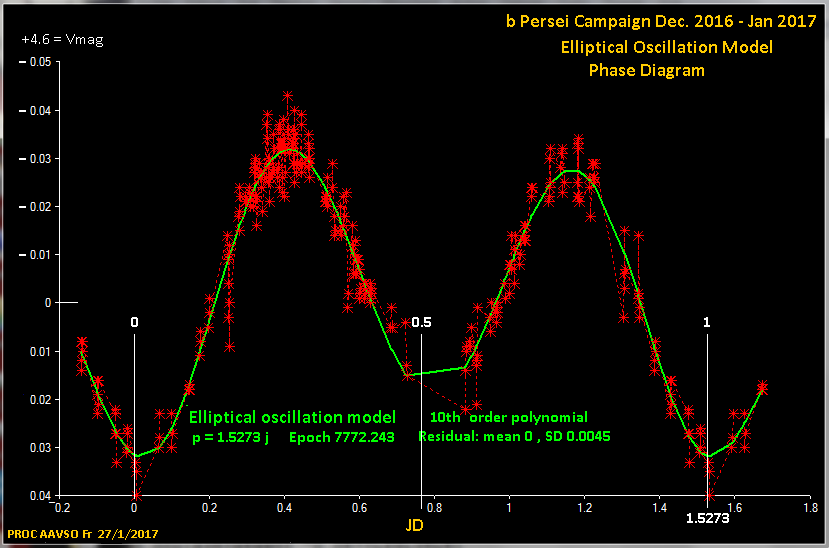This screenshot has height=548, width=829.
Task: Click the '+4.6 = Vmag' label
Action: [62, 40]
